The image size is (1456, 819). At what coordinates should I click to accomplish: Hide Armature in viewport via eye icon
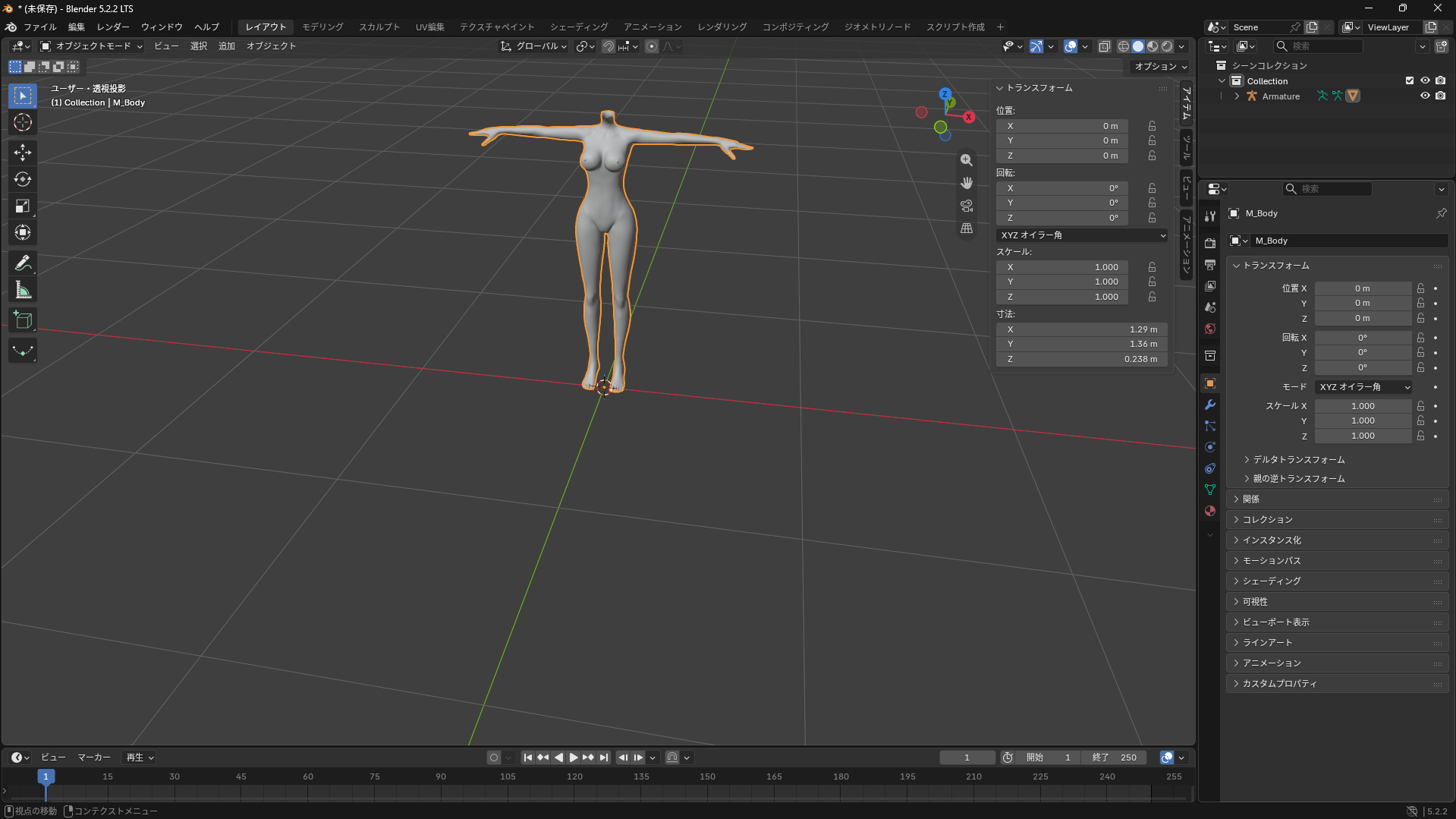(1425, 96)
